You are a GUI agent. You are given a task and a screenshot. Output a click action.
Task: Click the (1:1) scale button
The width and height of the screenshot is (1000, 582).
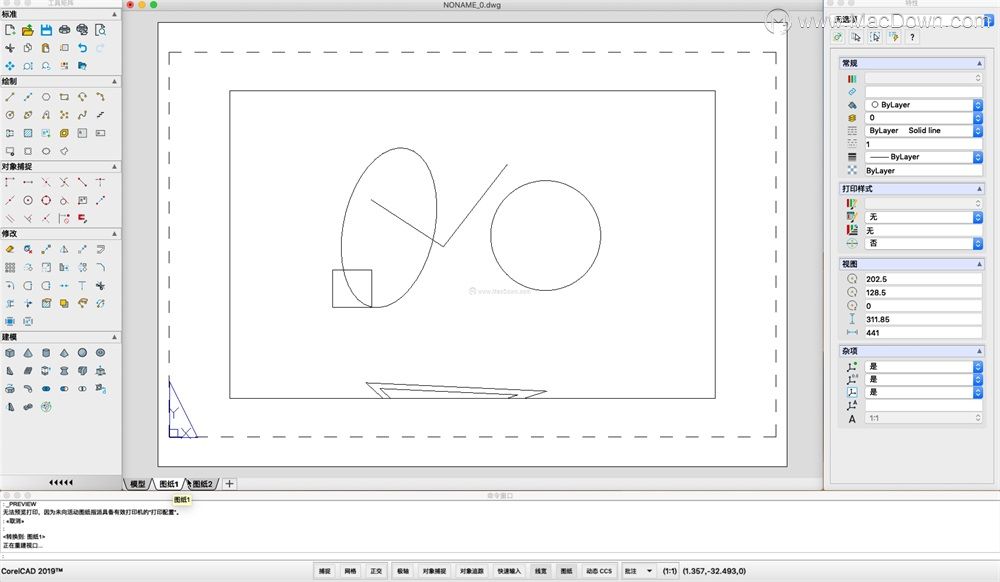(x=670, y=571)
